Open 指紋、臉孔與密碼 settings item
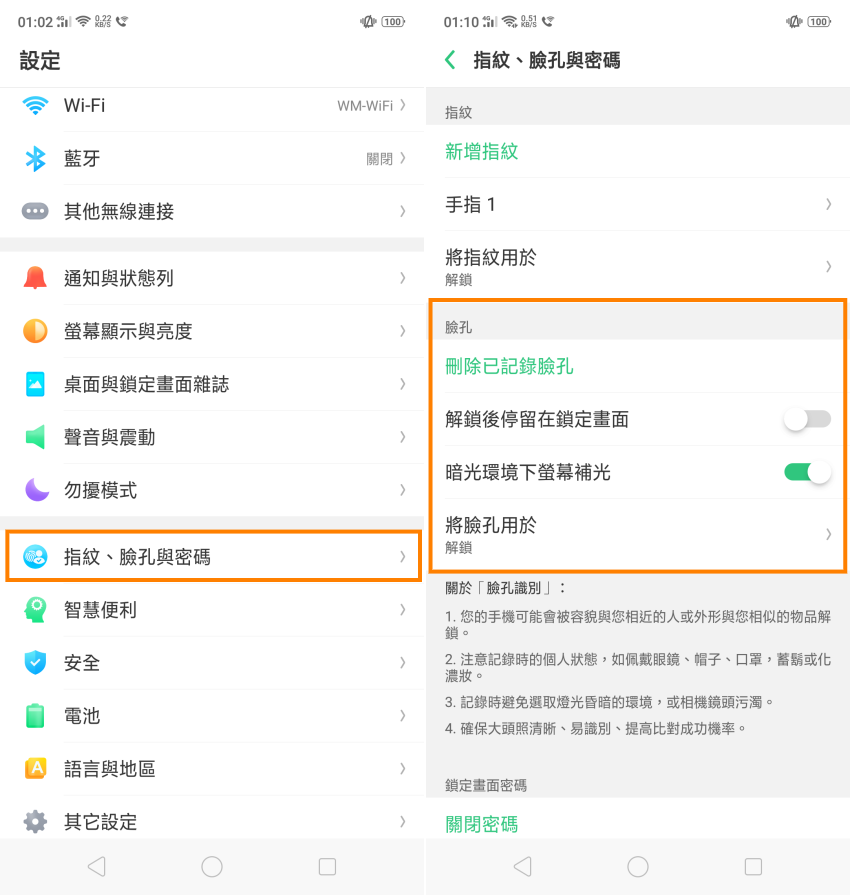The width and height of the screenshot is (850, 895). tap(212, 557)
